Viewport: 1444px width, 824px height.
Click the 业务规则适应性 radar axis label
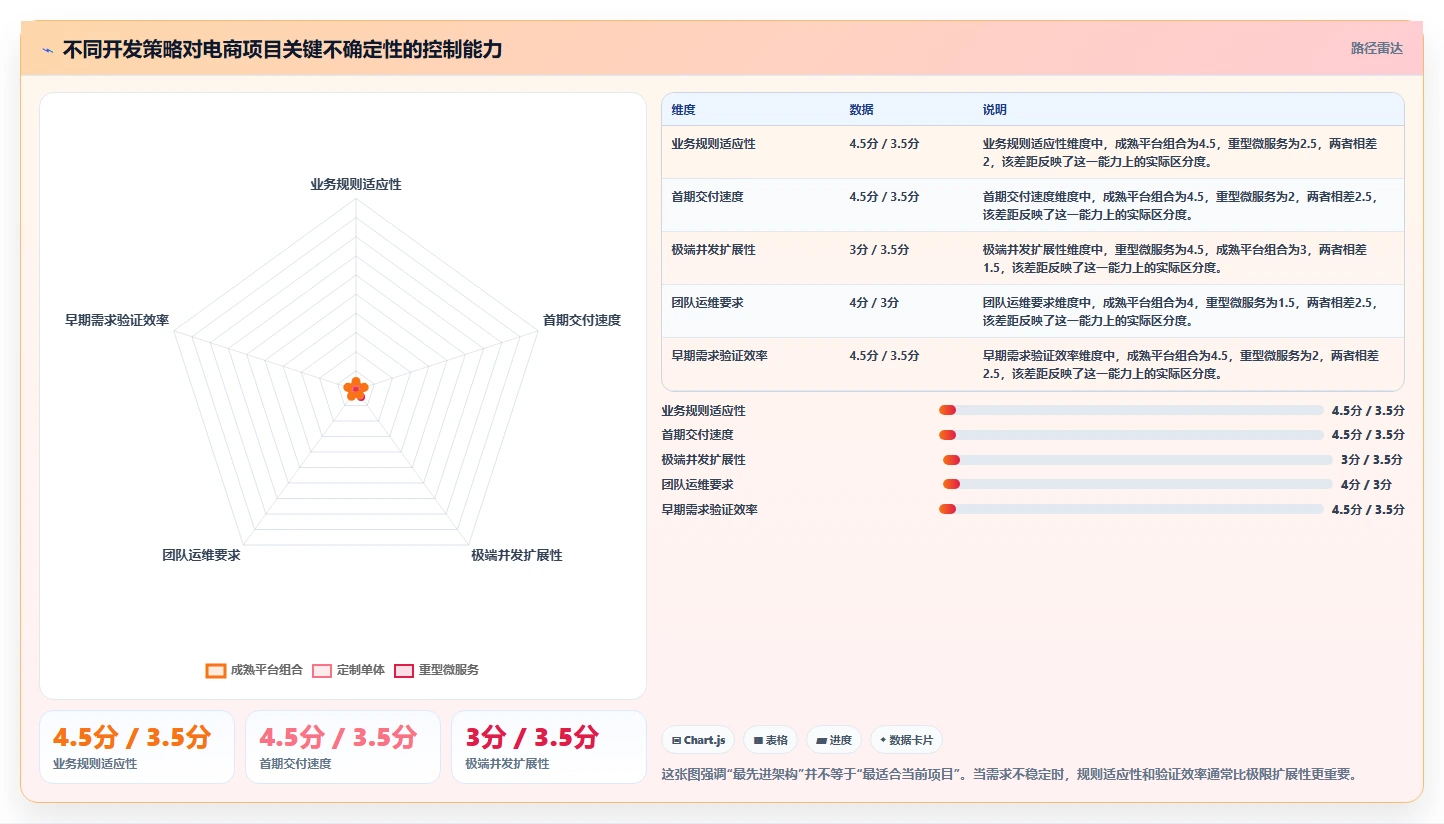point(356,184)
